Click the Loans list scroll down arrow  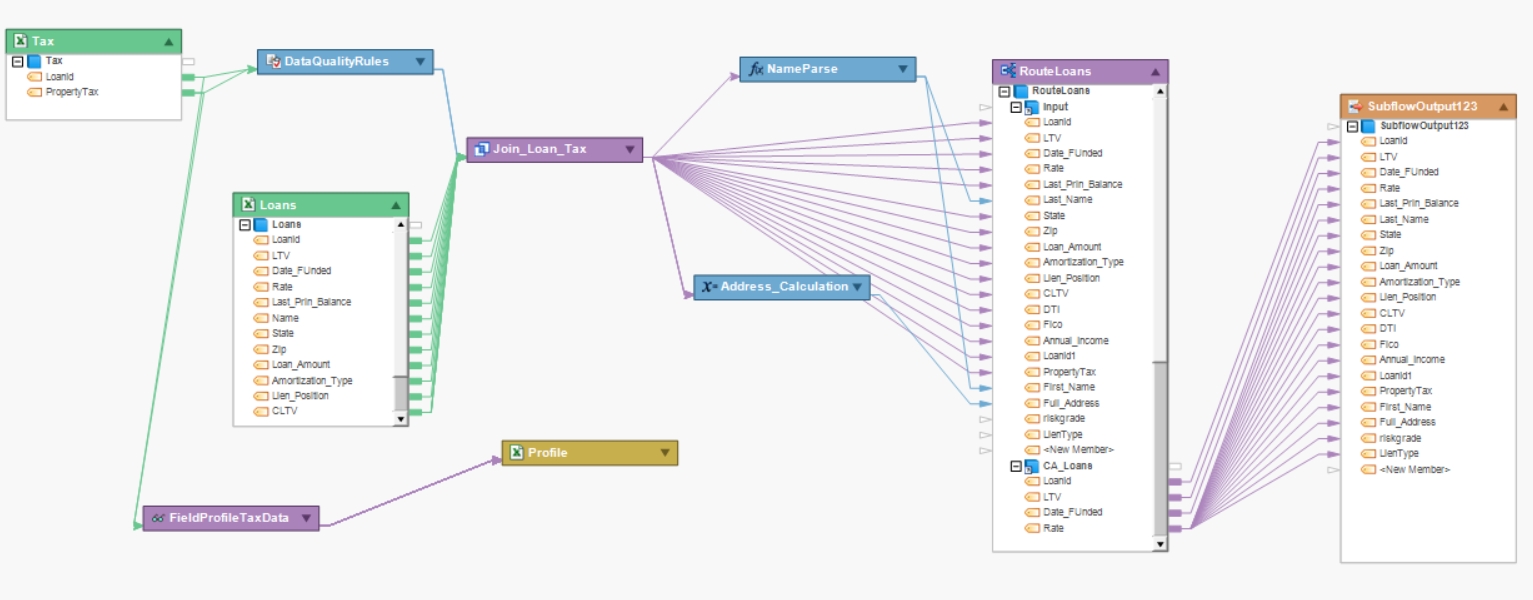point(401,420)
